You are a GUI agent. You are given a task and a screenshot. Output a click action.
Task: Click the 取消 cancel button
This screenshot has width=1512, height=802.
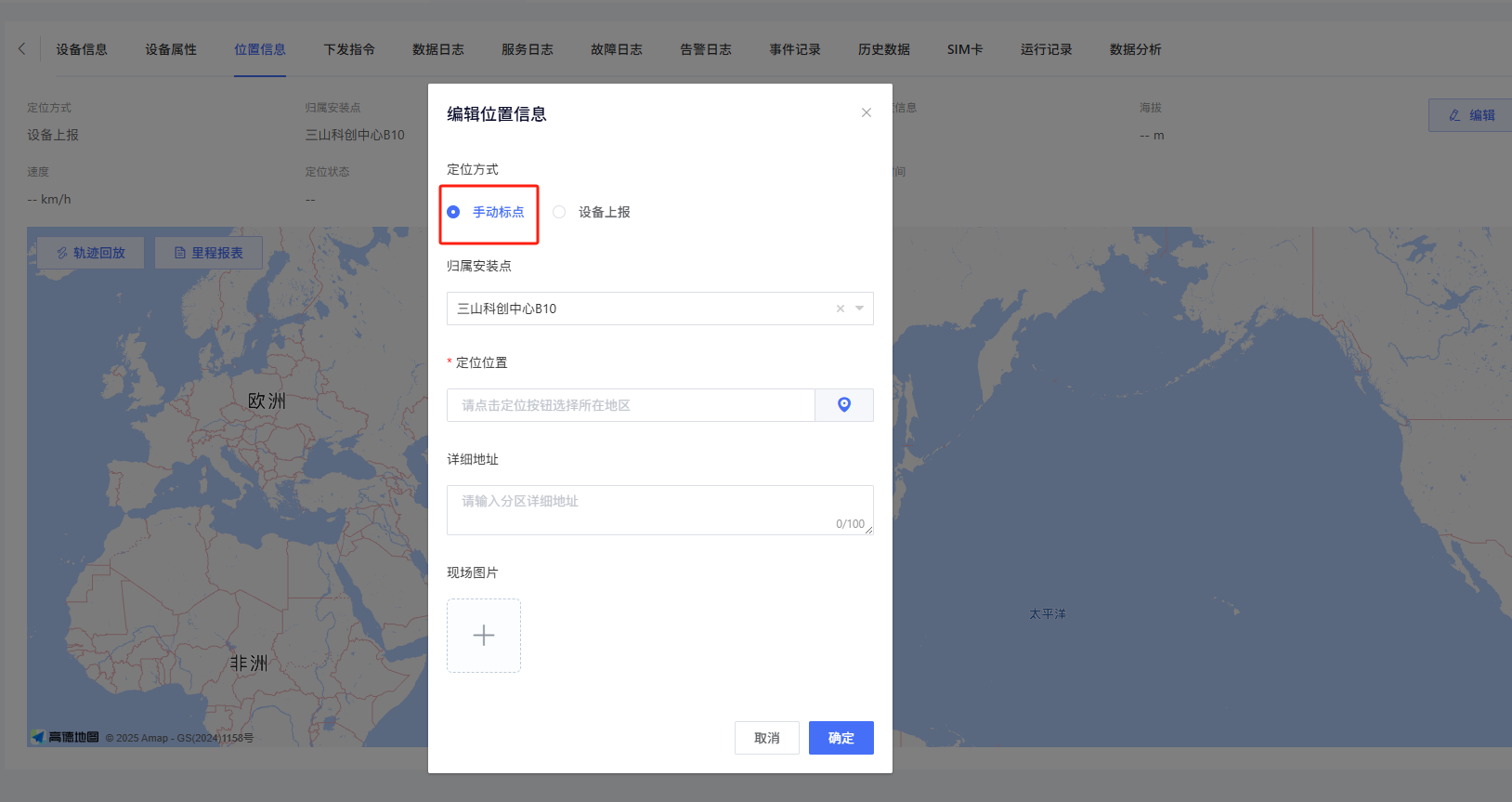tap(766, 738)
